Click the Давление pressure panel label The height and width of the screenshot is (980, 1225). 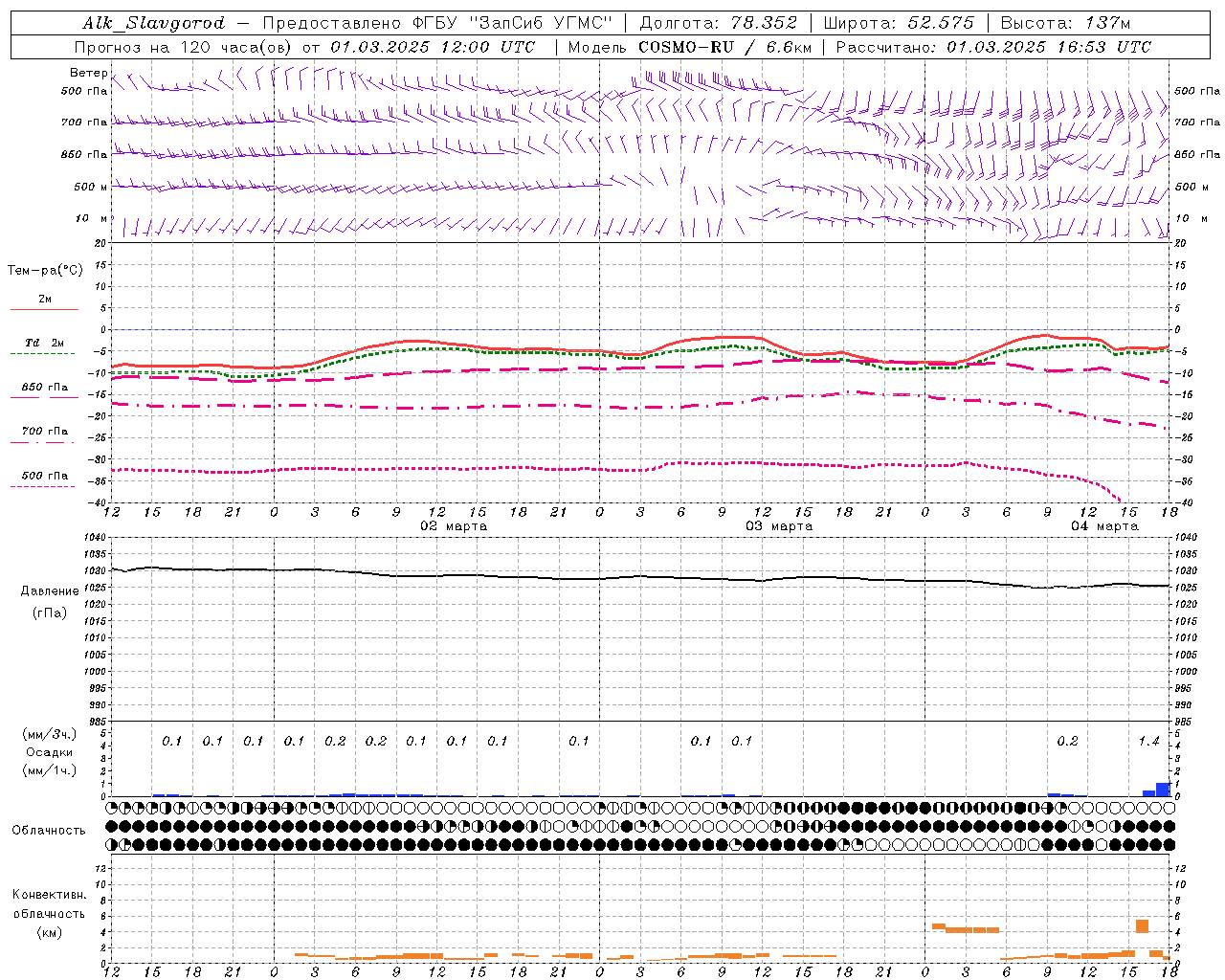pyautogui.click(x=50, y=591)
